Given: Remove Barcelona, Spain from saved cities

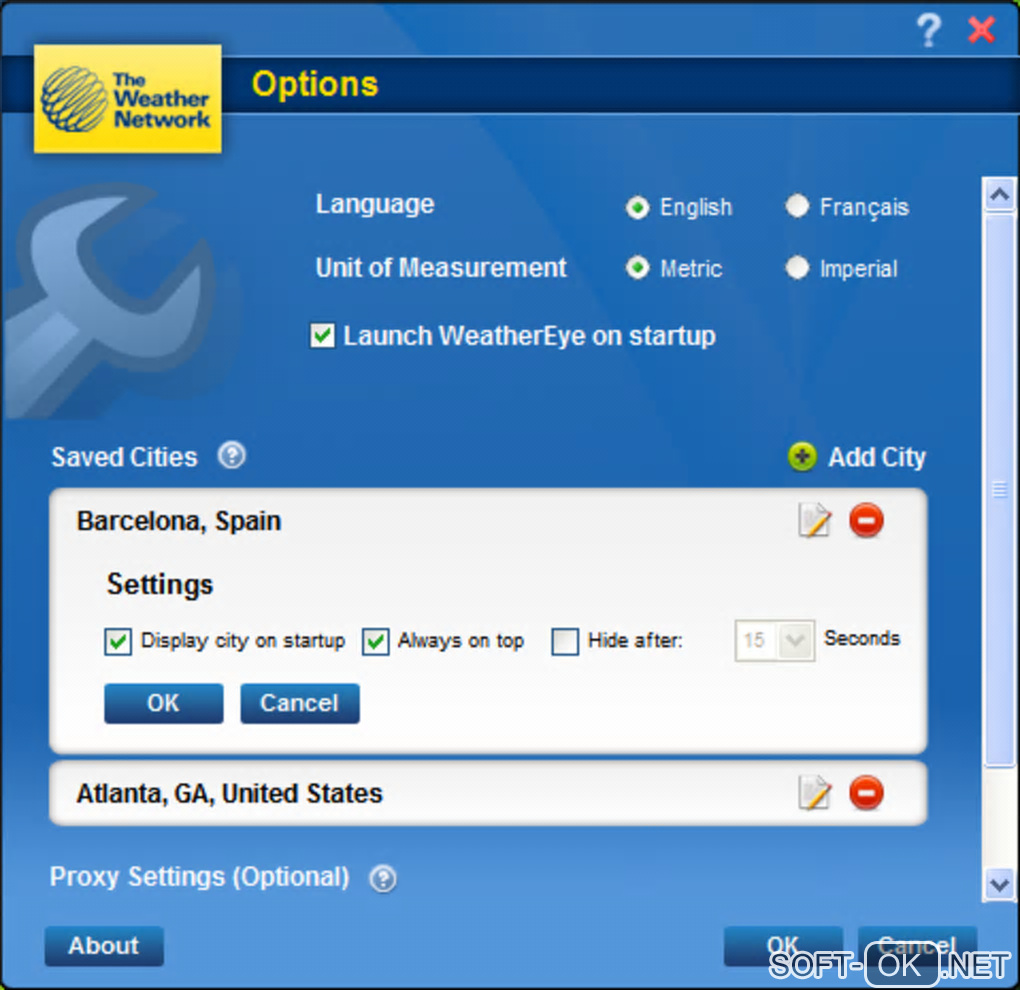Looking at the screenshot, I should (x=866, y=520).
